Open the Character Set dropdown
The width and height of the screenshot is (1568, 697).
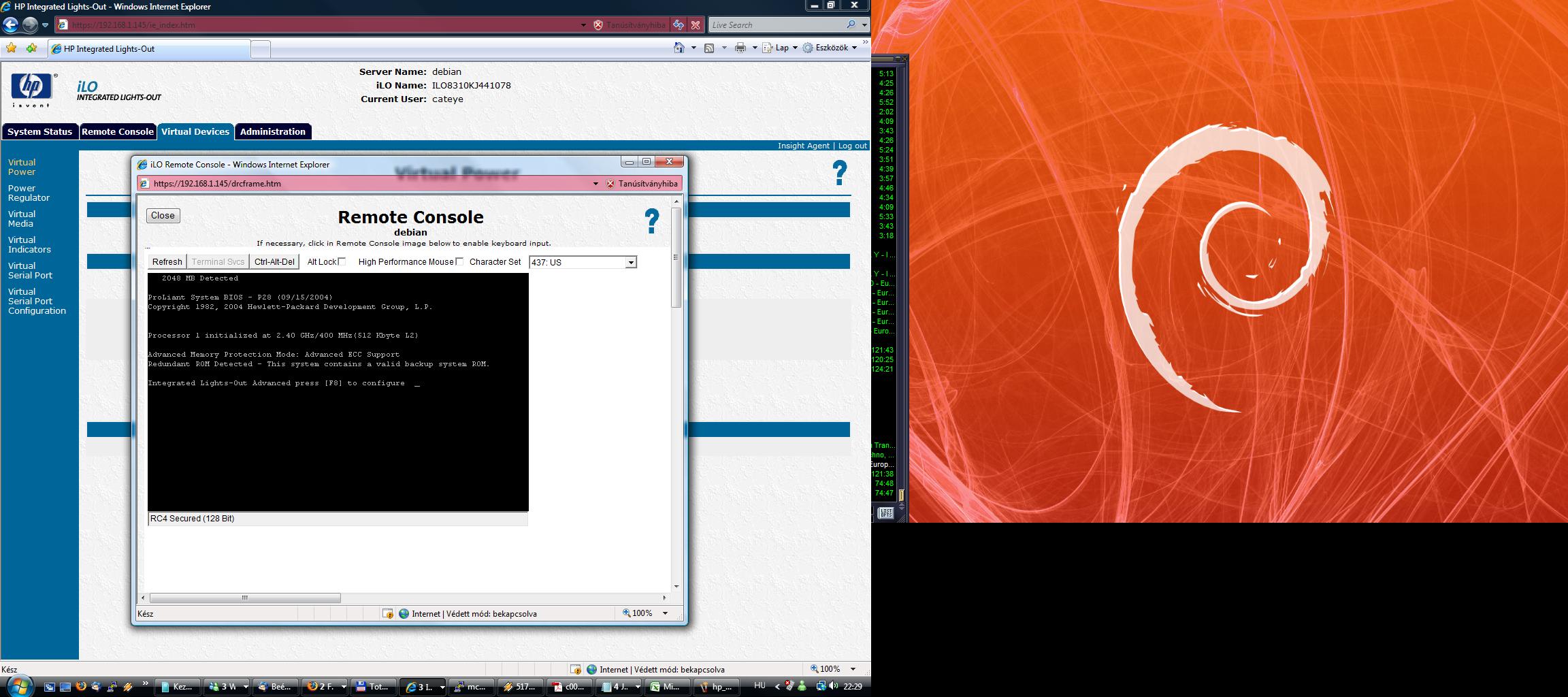(631, 263)
